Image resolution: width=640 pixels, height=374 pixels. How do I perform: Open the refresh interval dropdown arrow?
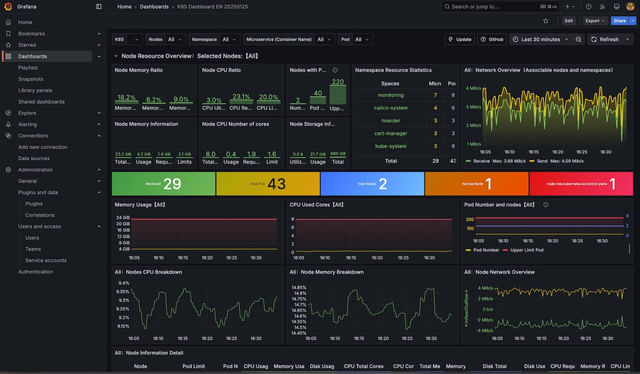click(628, 40)
